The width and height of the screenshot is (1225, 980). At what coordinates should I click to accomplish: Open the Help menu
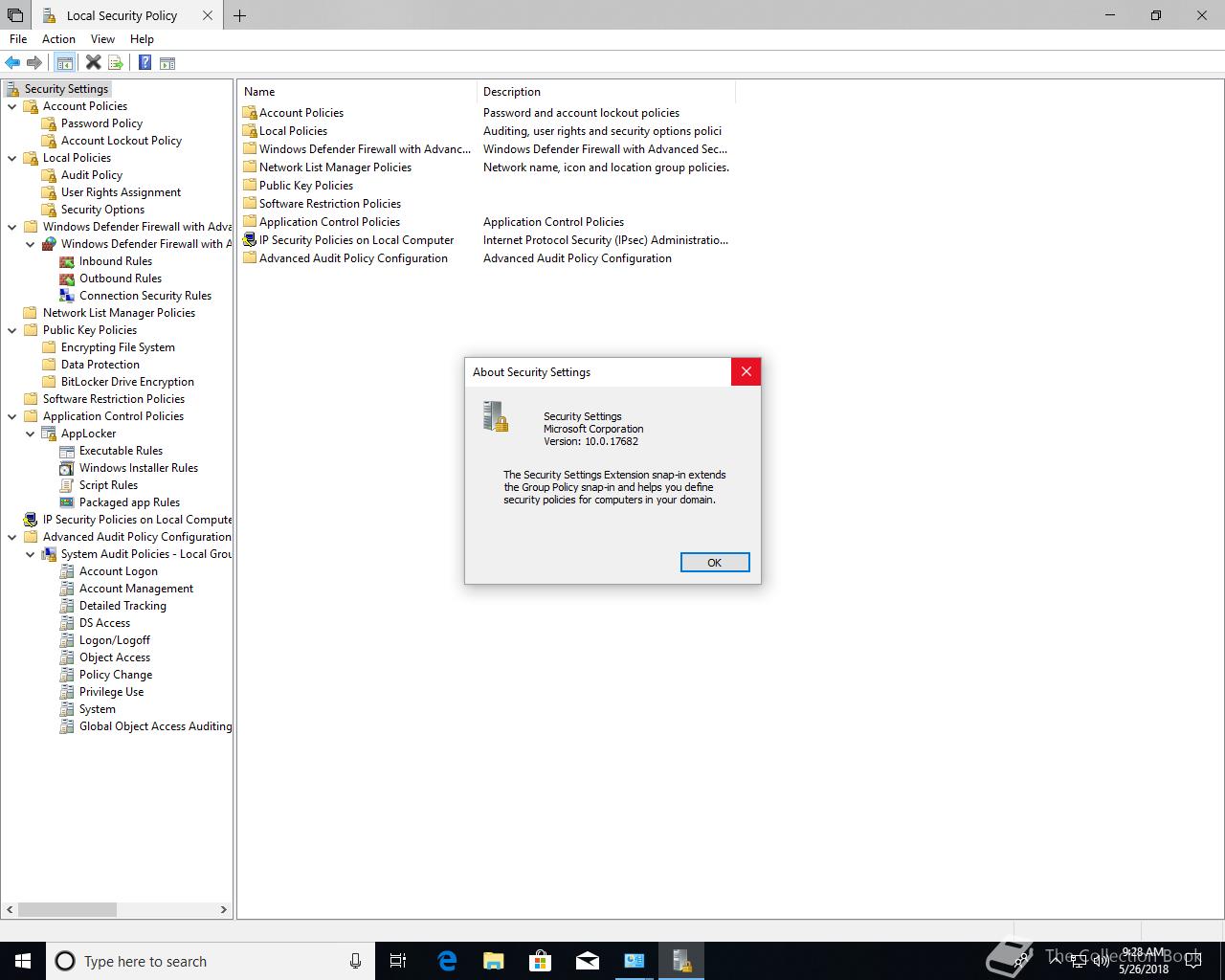click(142, 39)
